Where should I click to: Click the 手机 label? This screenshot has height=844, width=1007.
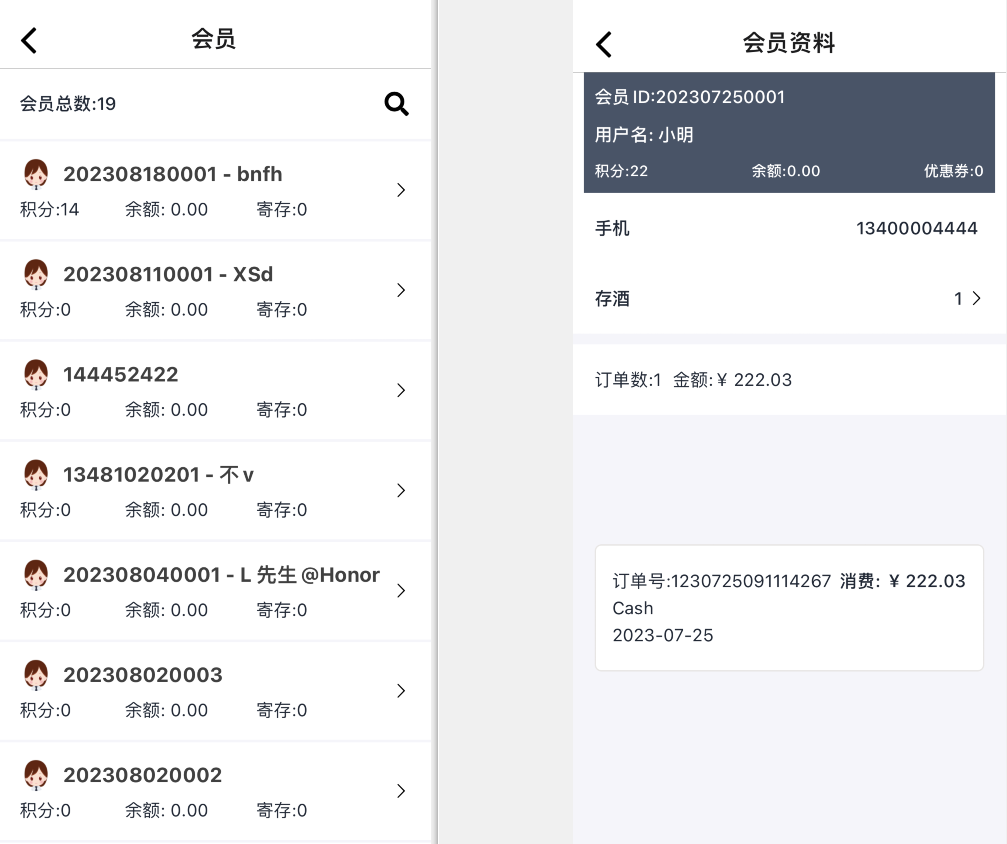(612, 228)
